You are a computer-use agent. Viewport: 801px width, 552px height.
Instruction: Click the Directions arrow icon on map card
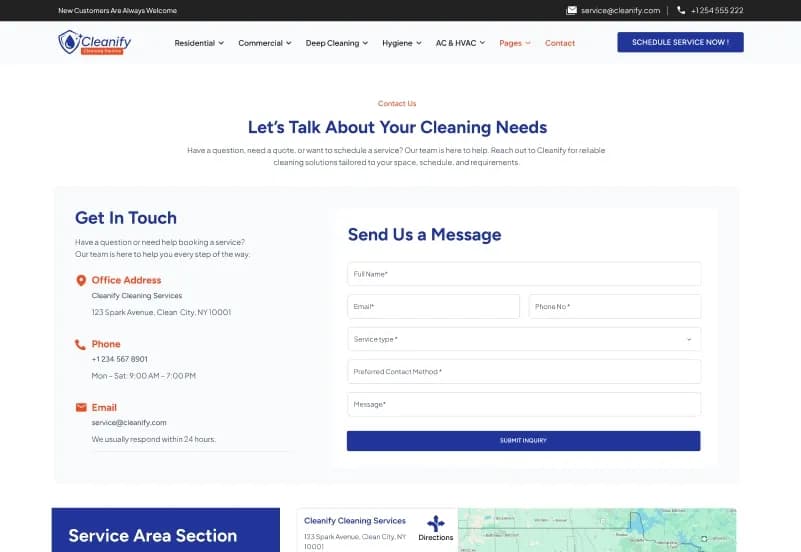436,523
